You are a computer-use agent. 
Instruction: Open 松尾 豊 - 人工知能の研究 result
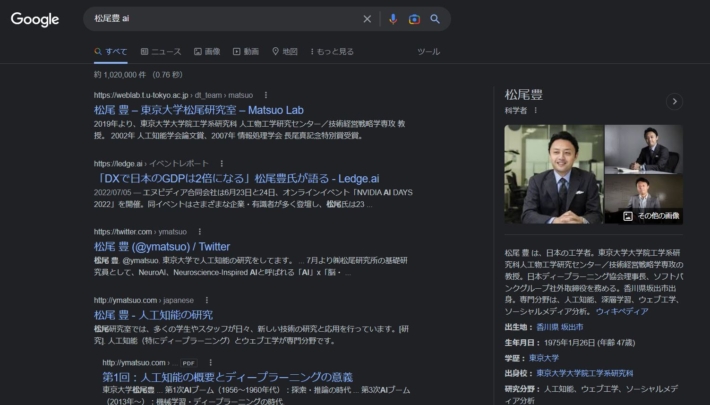pyautogui.click(x=153, y=315)
